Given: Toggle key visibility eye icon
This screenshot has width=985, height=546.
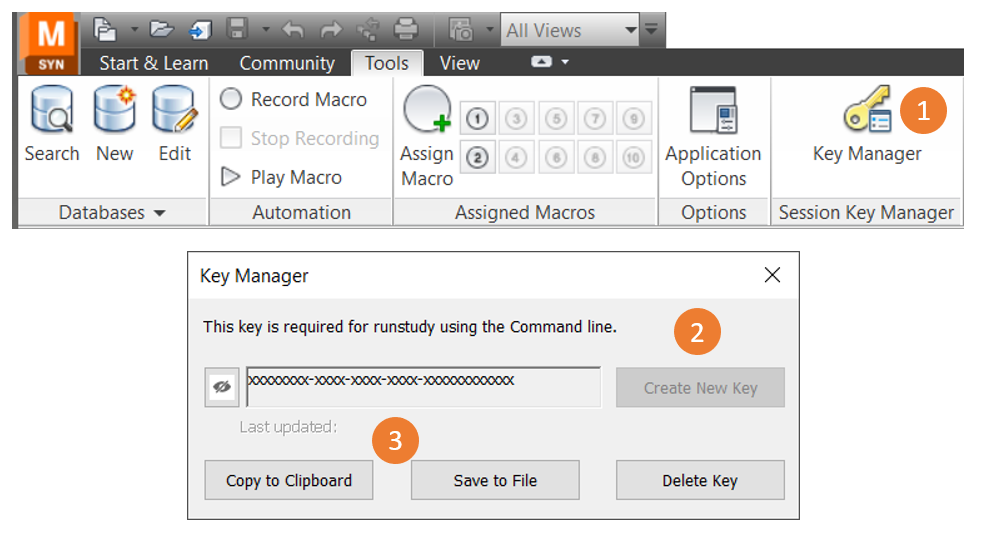Looking at the screenshot, I should point(221,387).
